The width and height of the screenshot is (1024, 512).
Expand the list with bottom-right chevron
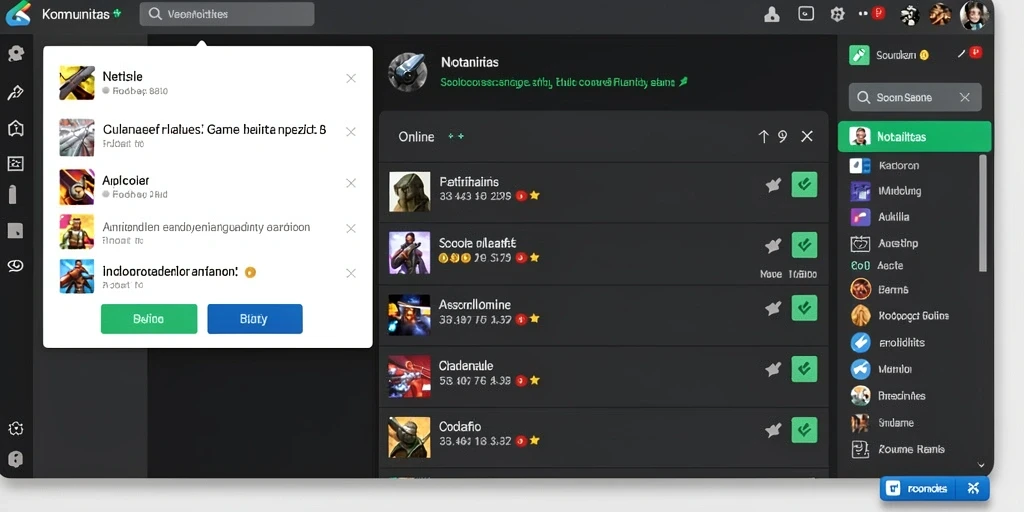[980, 465]
